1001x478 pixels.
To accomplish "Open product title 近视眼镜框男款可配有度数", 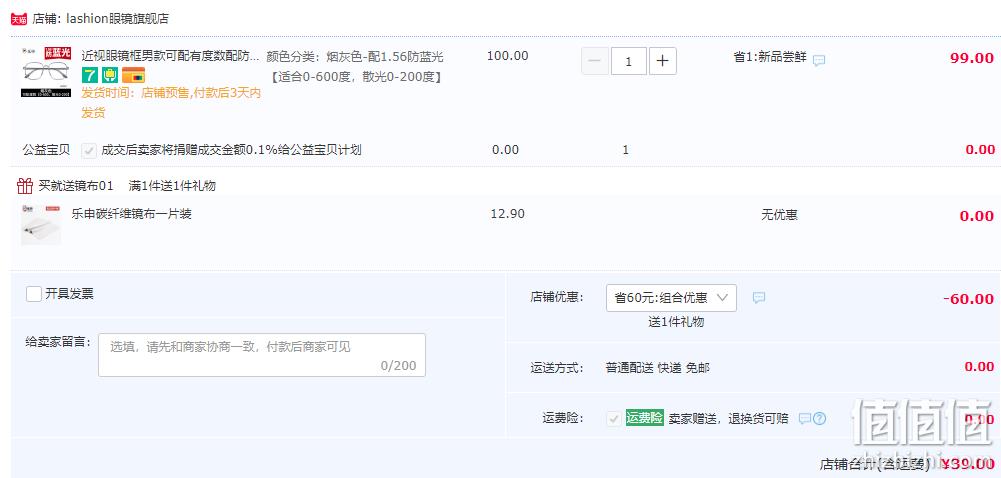I will 170,56.
